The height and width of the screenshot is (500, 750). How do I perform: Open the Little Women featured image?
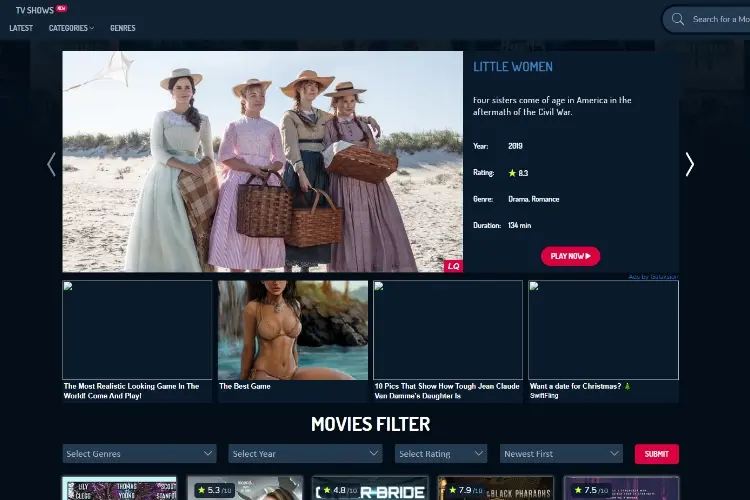[263, 161]
